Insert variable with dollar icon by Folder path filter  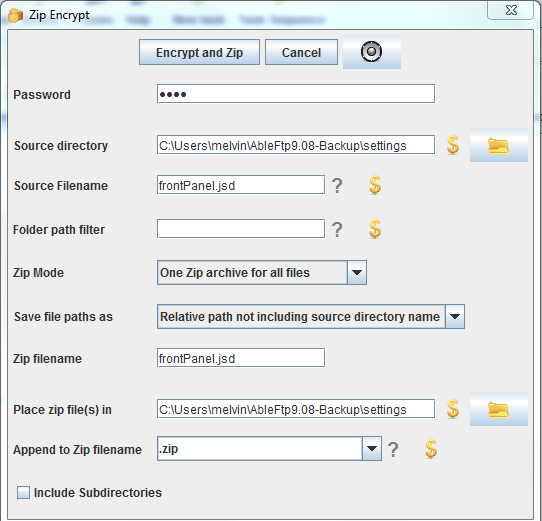pos(375,229)
